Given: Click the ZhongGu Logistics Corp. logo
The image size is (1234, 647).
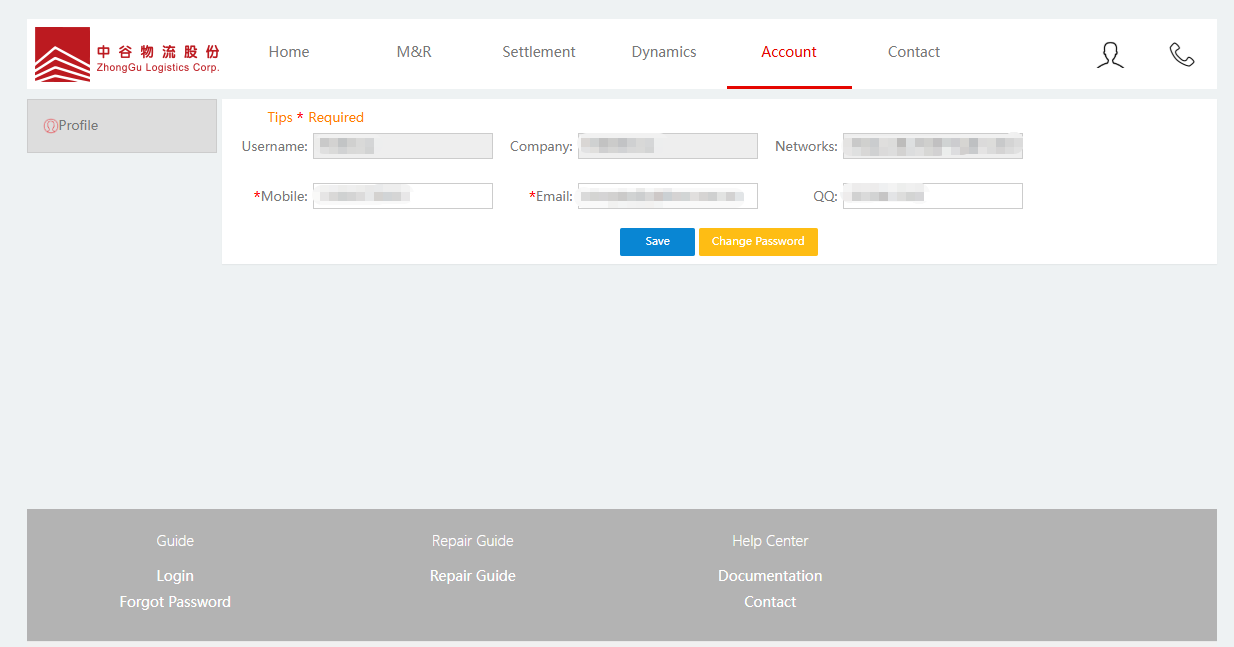Looking at the screenshot, I should pos(127,54).
